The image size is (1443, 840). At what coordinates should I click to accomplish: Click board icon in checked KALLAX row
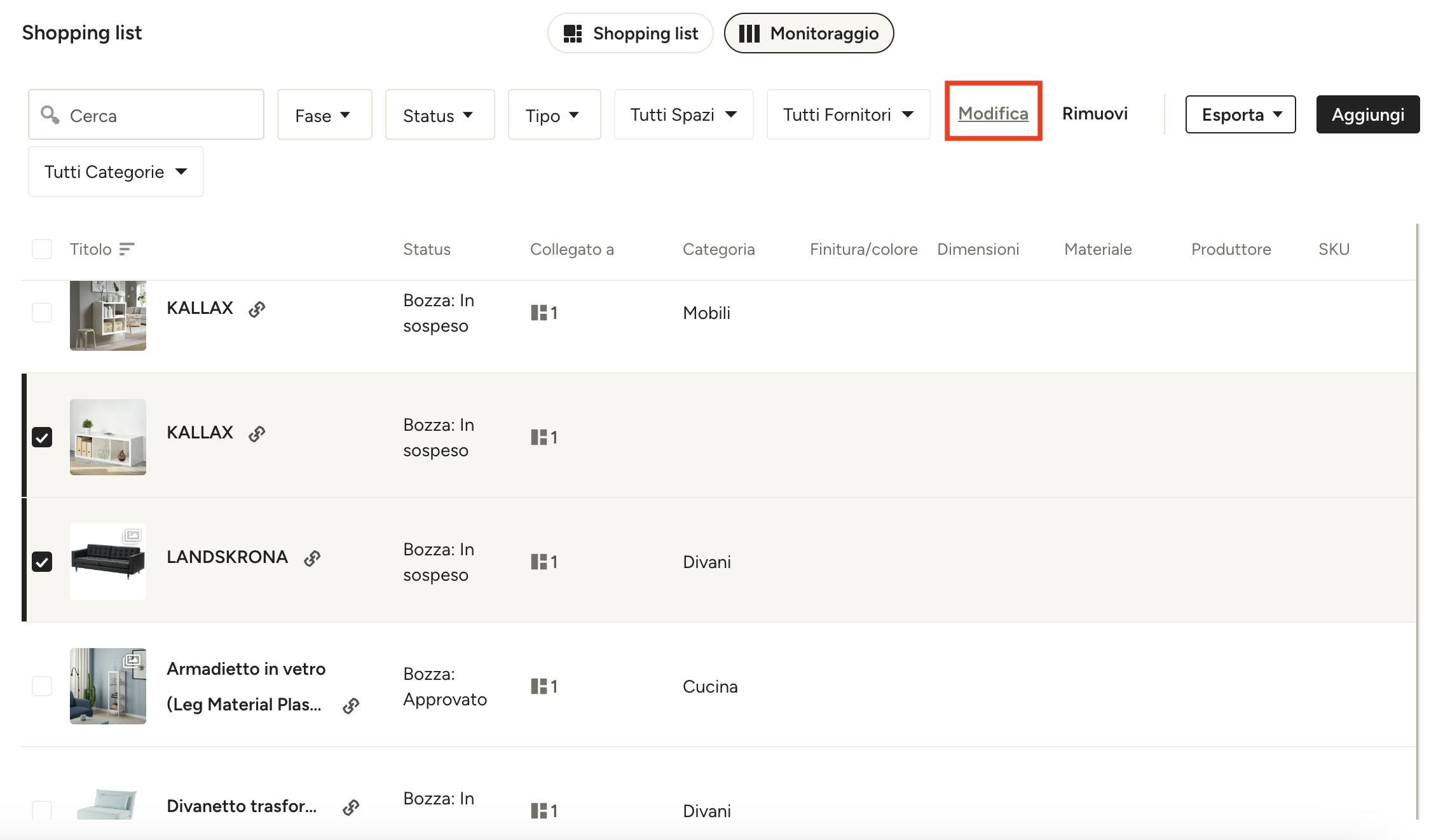pos(539,437)
